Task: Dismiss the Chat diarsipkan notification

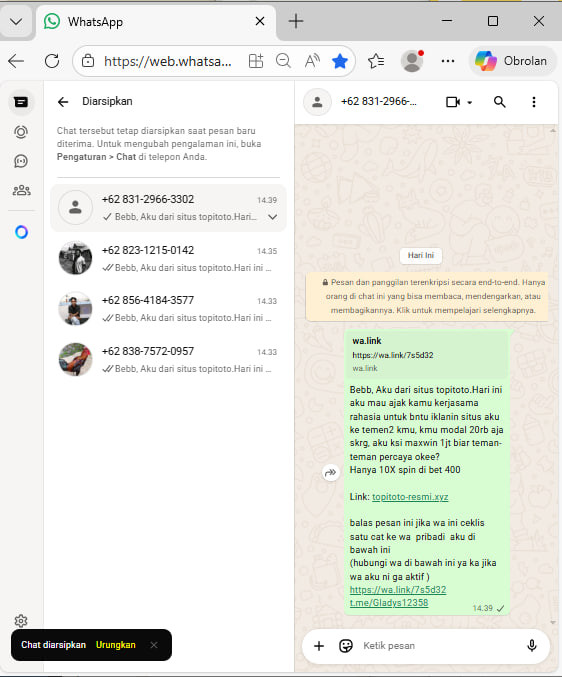Action: pos(154,645)
